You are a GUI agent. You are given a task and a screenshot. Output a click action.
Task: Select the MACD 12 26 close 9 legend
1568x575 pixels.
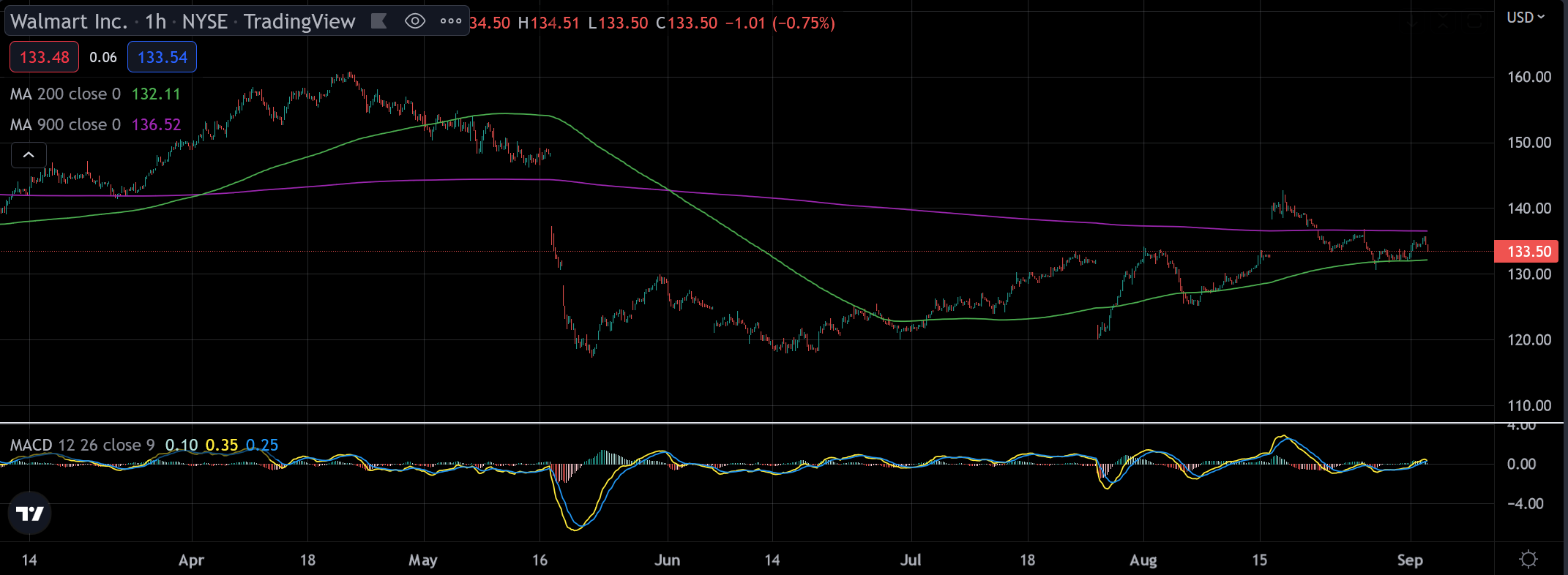pyautogui.click(x=82, y=445)
